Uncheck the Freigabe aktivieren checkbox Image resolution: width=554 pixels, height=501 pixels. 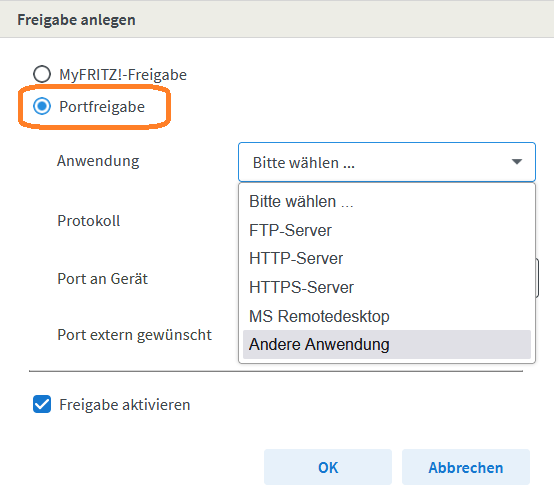[42, 404]
